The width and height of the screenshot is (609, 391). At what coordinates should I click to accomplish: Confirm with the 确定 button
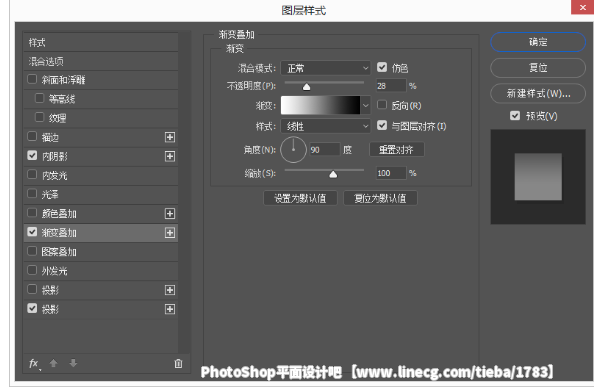(538, 42)
